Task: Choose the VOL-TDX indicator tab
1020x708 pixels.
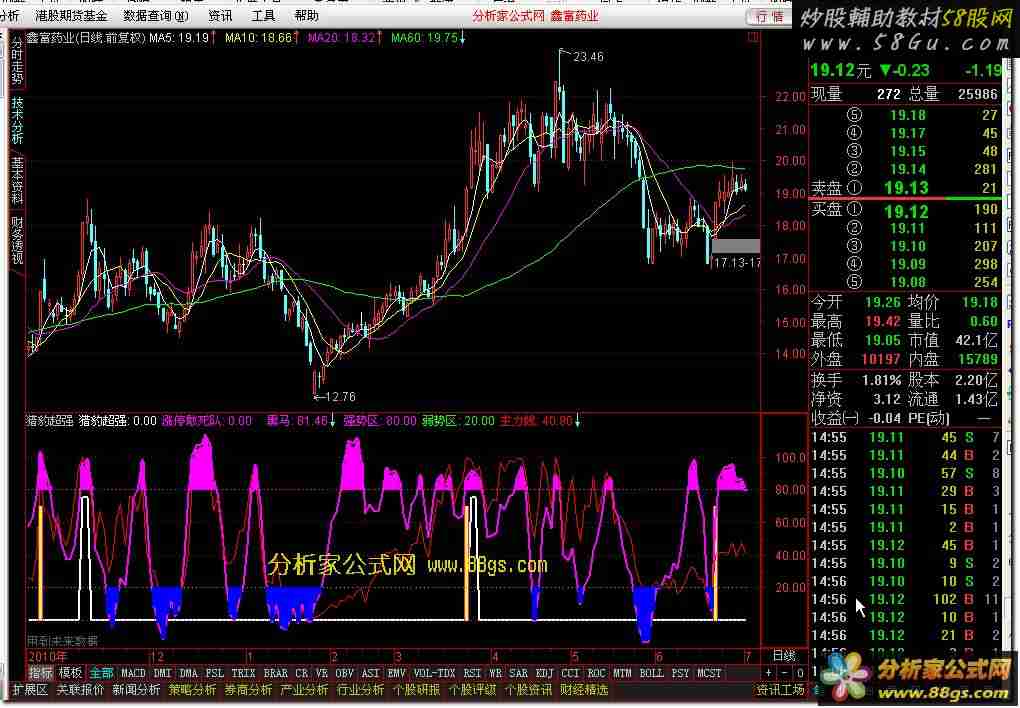Action: pos(435,673)
